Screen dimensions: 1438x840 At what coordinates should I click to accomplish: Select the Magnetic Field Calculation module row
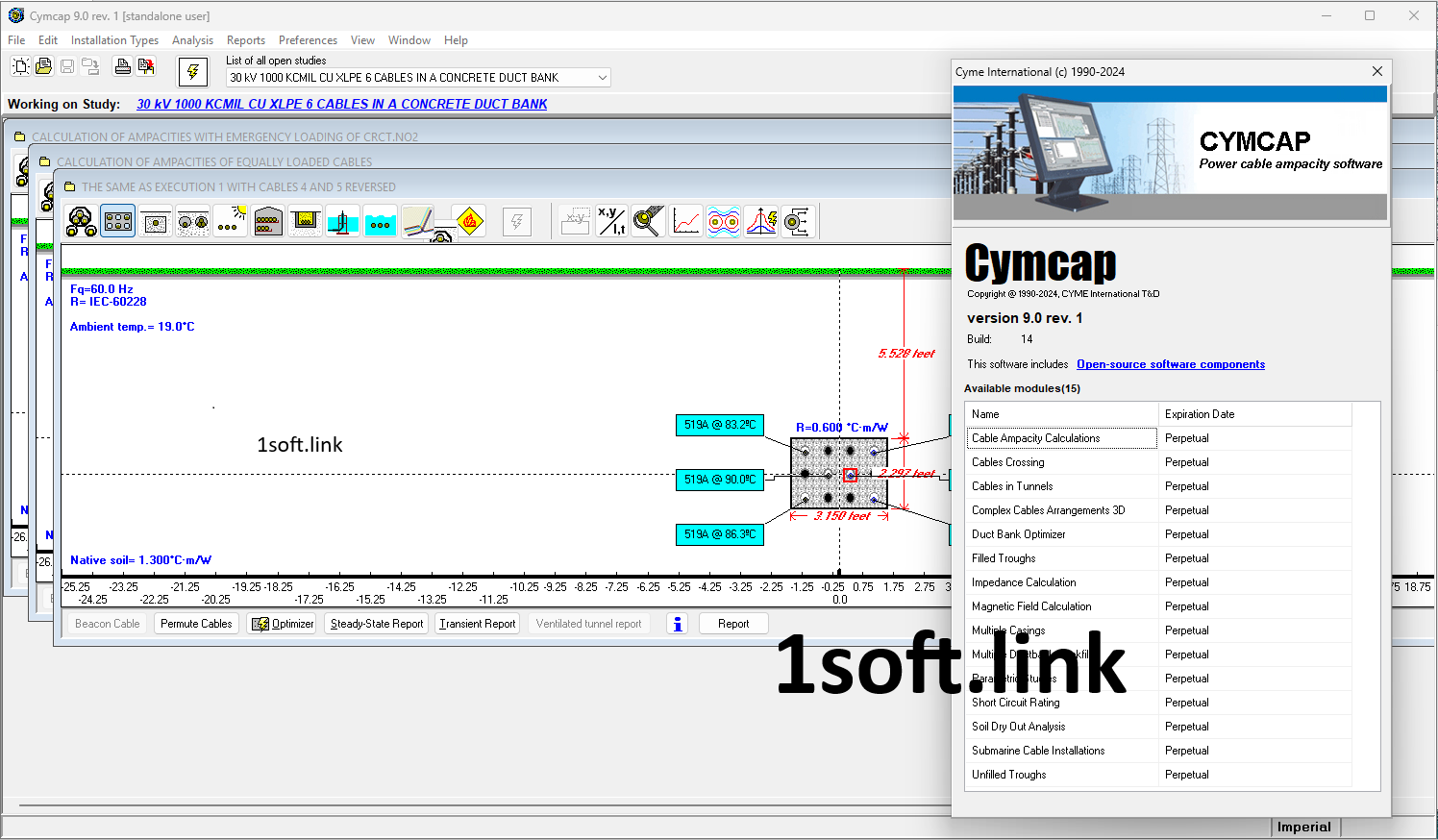pos(1158,606)
